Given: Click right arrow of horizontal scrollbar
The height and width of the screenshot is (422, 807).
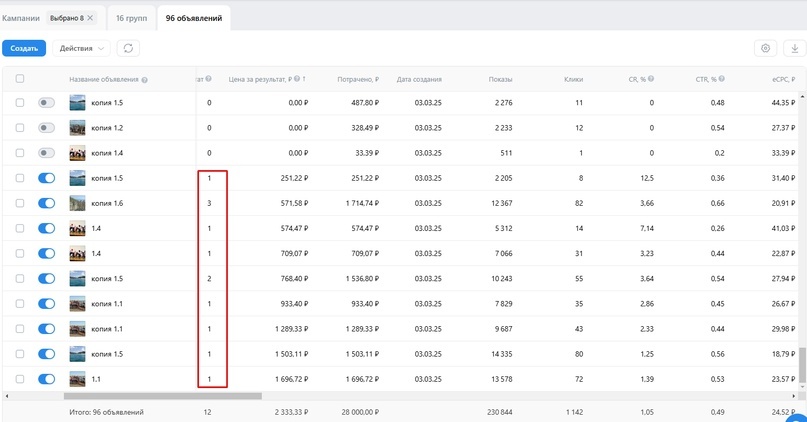Looking at the screenshot, I should click(794, 396).
